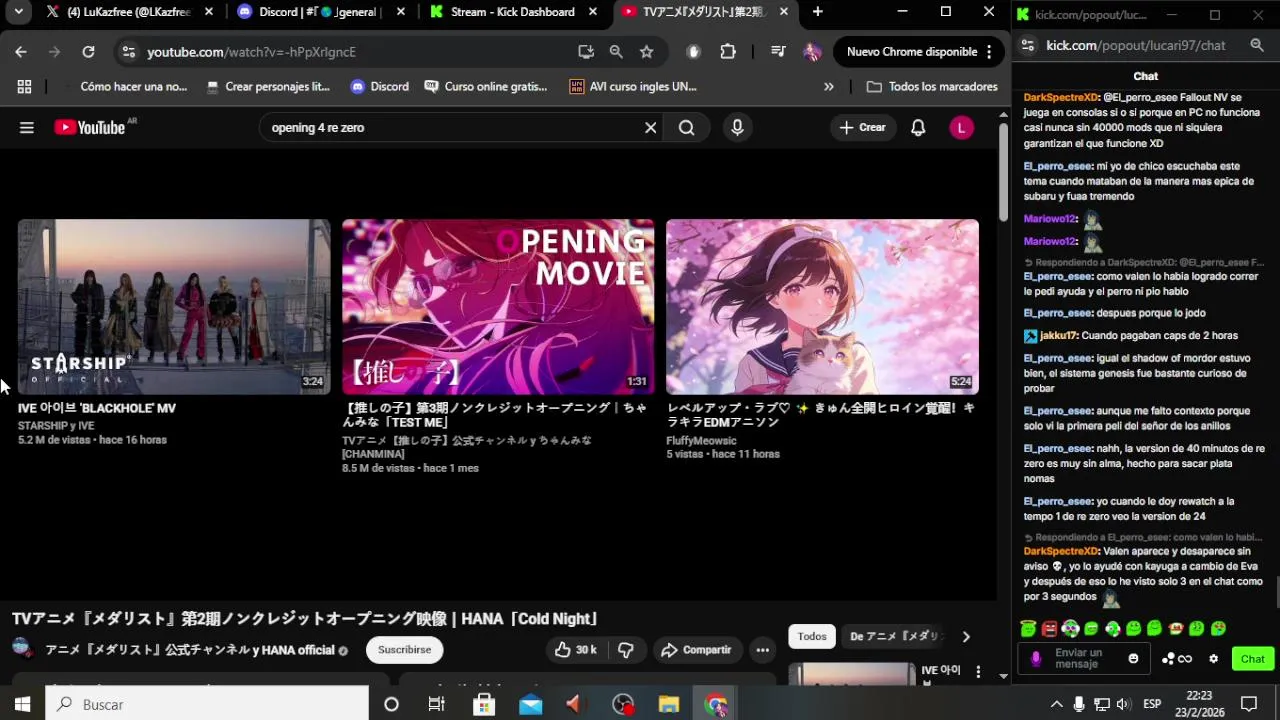The height and width of the screenshot is (720, 1280).
Task: Open Todos los marcadores folder
Action: click(x=932, y=87)
